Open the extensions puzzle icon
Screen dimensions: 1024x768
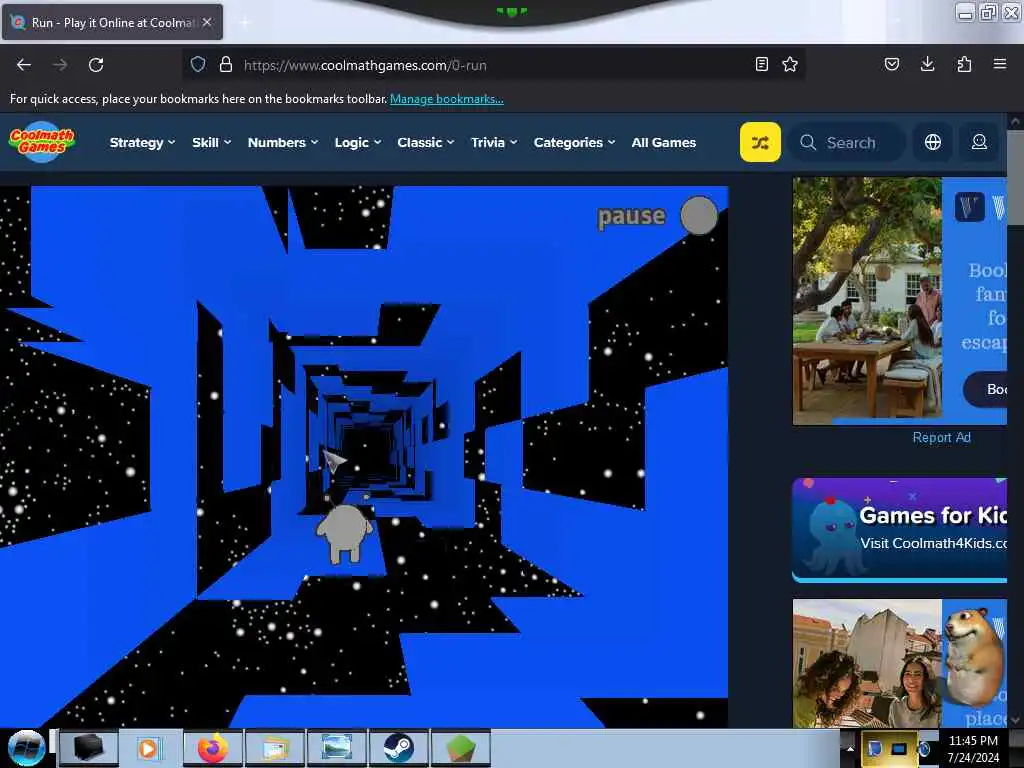(964, 64)
